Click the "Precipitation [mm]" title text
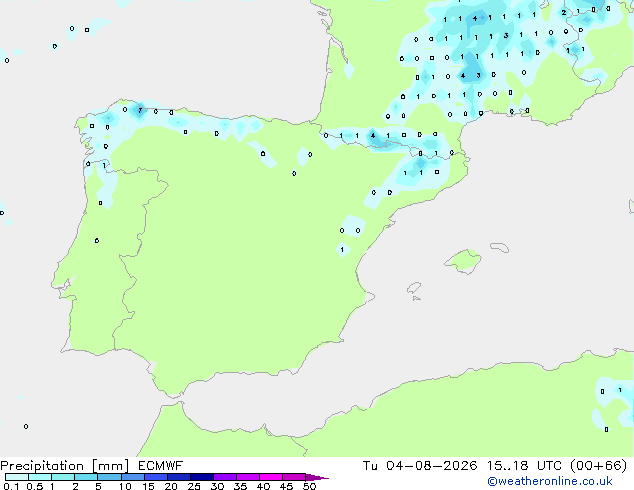This screenshot has height=490, width=634. tap(64, 466)
